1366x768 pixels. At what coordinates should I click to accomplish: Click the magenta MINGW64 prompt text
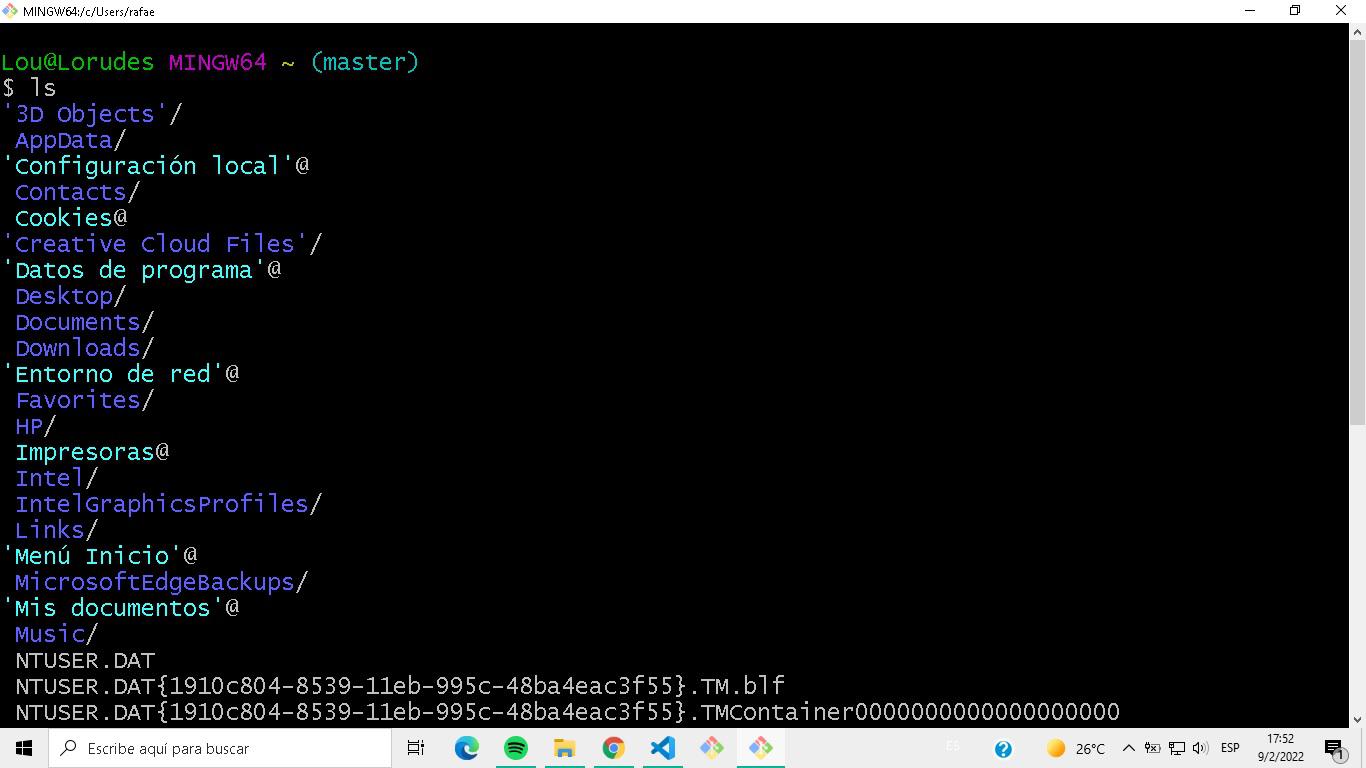[217, 62]
